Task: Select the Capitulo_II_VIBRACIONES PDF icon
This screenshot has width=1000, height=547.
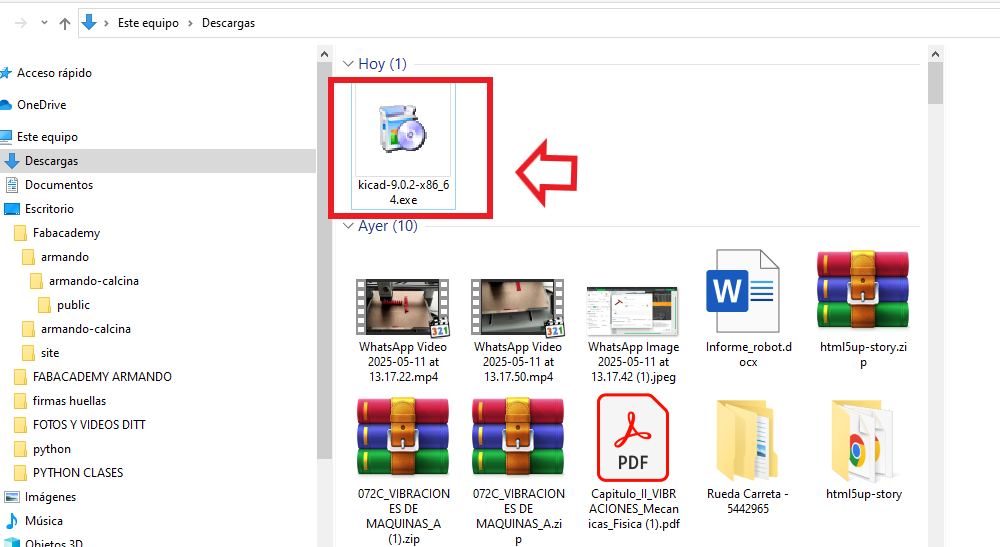Action: [x=633, y=437]
